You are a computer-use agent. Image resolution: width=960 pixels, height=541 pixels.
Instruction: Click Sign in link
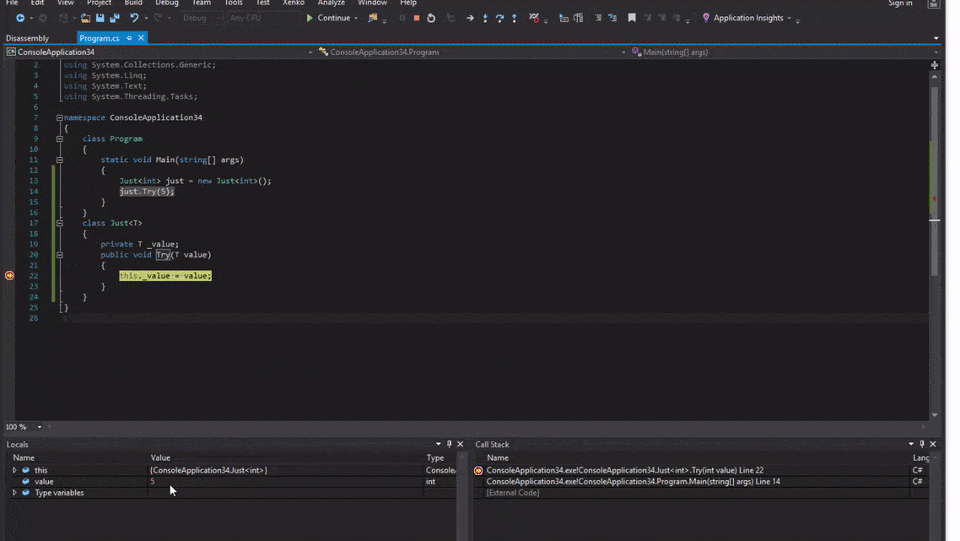point(899,4)
